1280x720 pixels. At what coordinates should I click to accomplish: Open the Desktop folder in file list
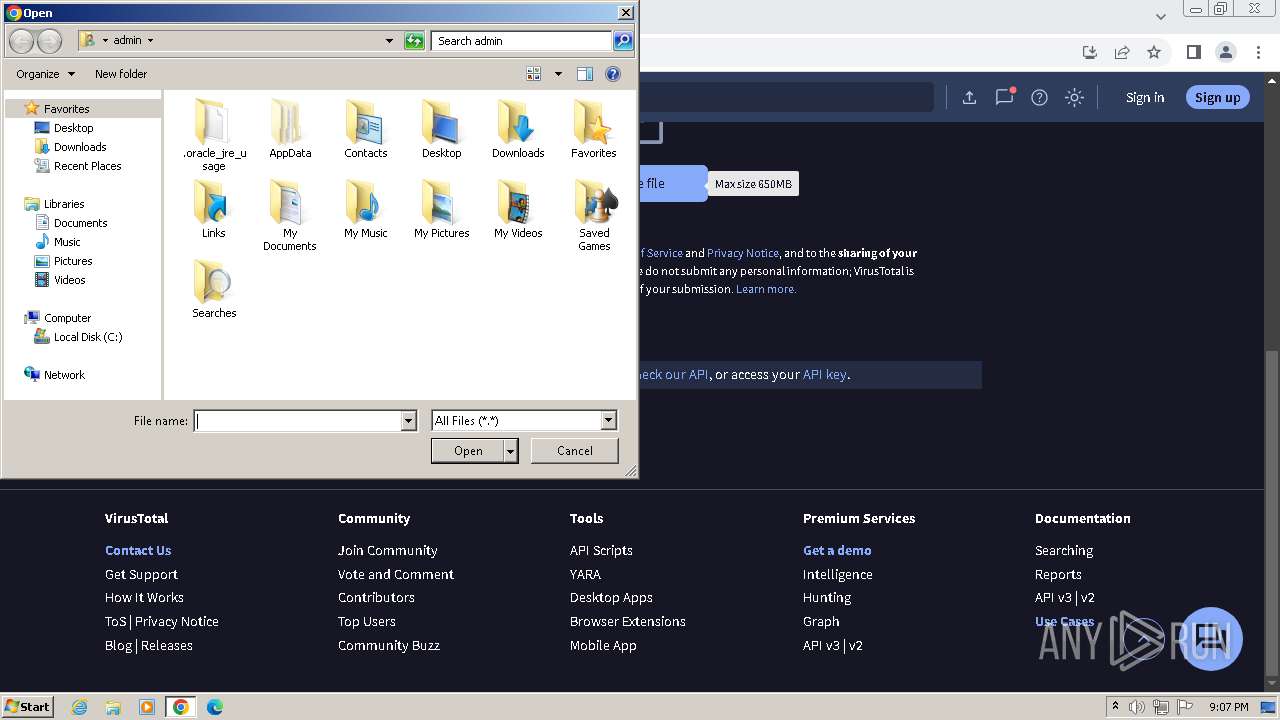tap(441, 128)
